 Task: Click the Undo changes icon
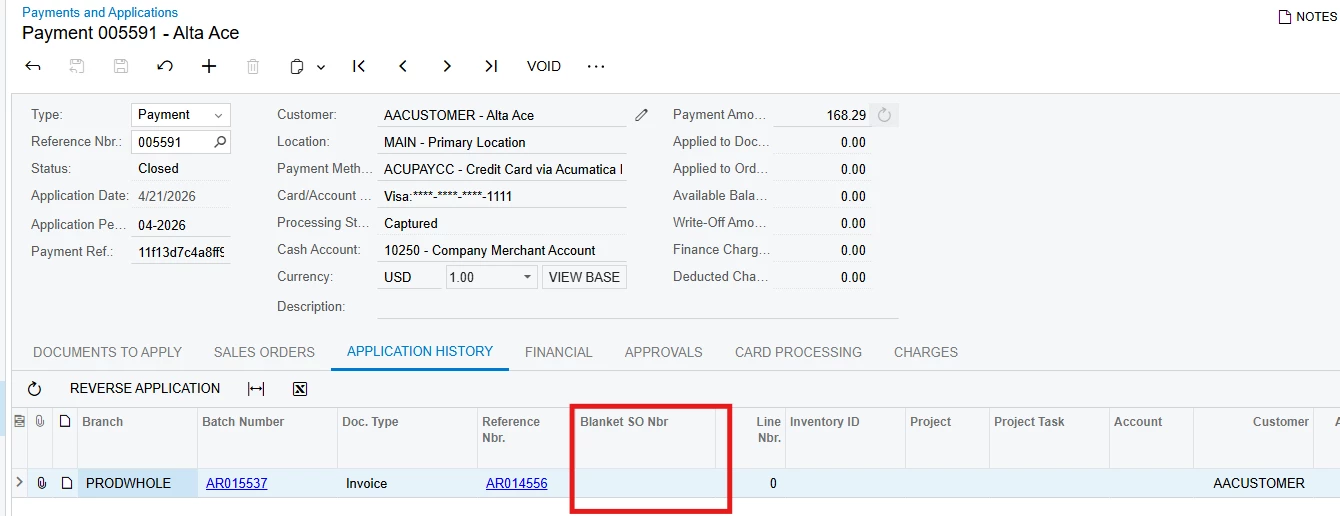point(165,66)
